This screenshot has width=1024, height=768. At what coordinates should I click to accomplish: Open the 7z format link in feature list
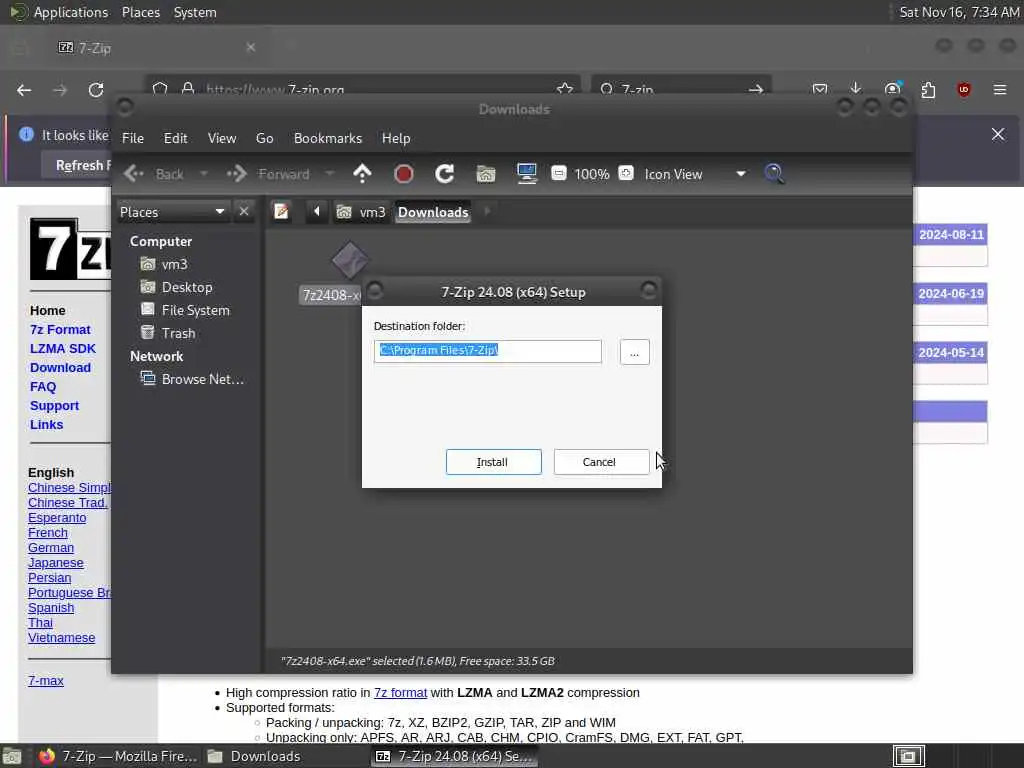(400, 693)
